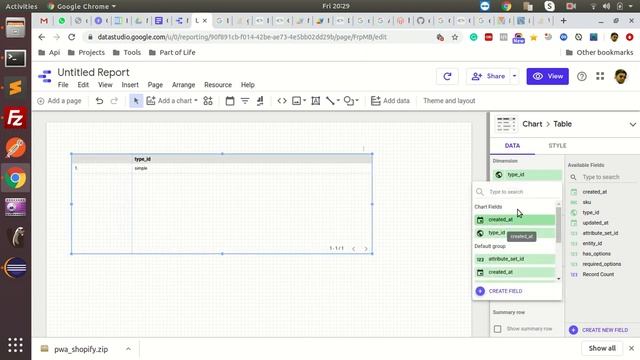Insert a filter control

click(245, 101)
